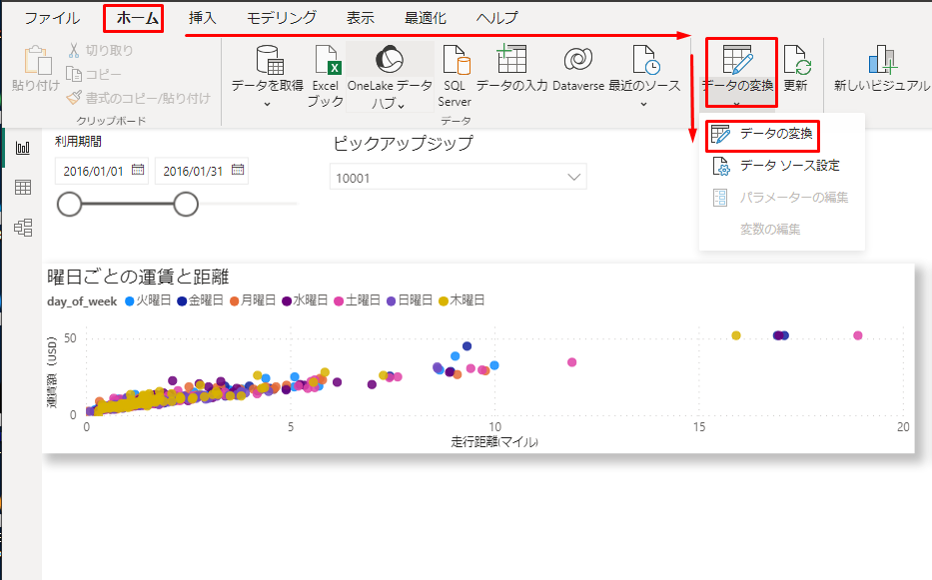932x580 pixels.
Task: Click the SQL Server source icon
Action: coord(454,64)
